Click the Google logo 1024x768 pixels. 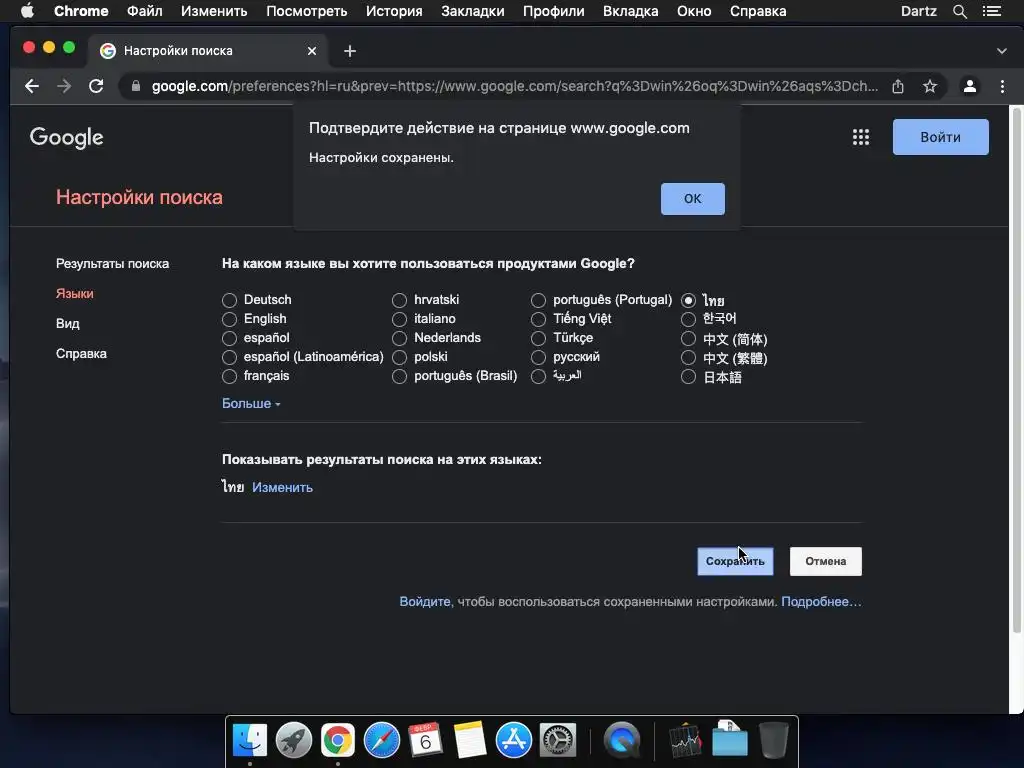click(x=67, y=137)
